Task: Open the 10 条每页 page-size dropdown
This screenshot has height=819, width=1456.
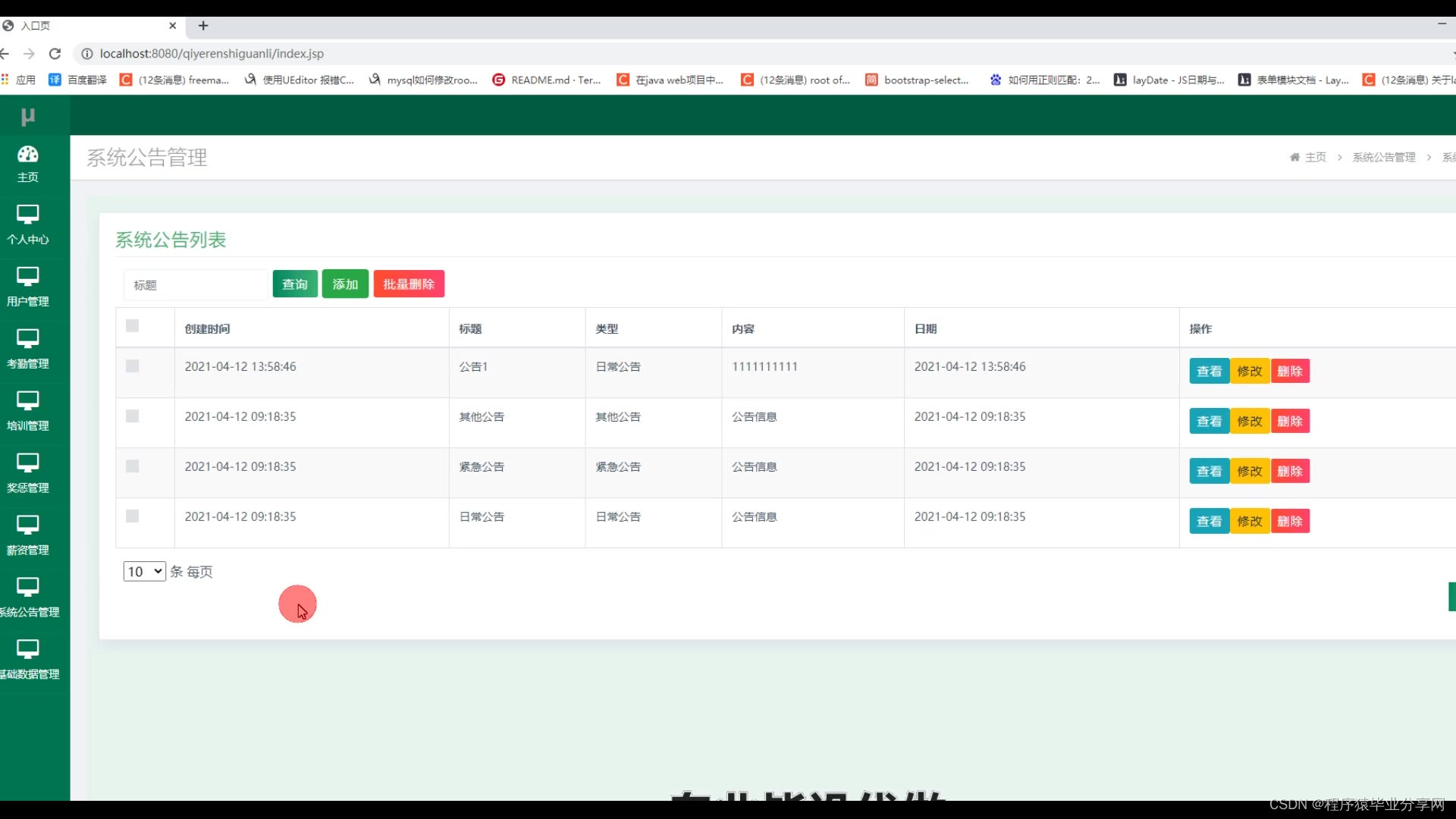Action: [x=144, y=571]
